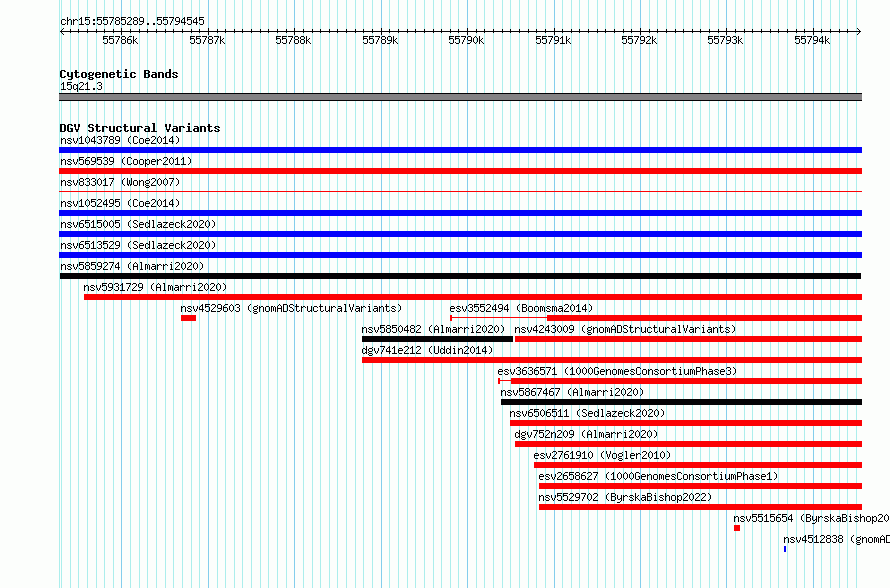The image size is (890, 588).
Task: Select the black nsv5867467 variant bar
Action: tap(681, 402)
